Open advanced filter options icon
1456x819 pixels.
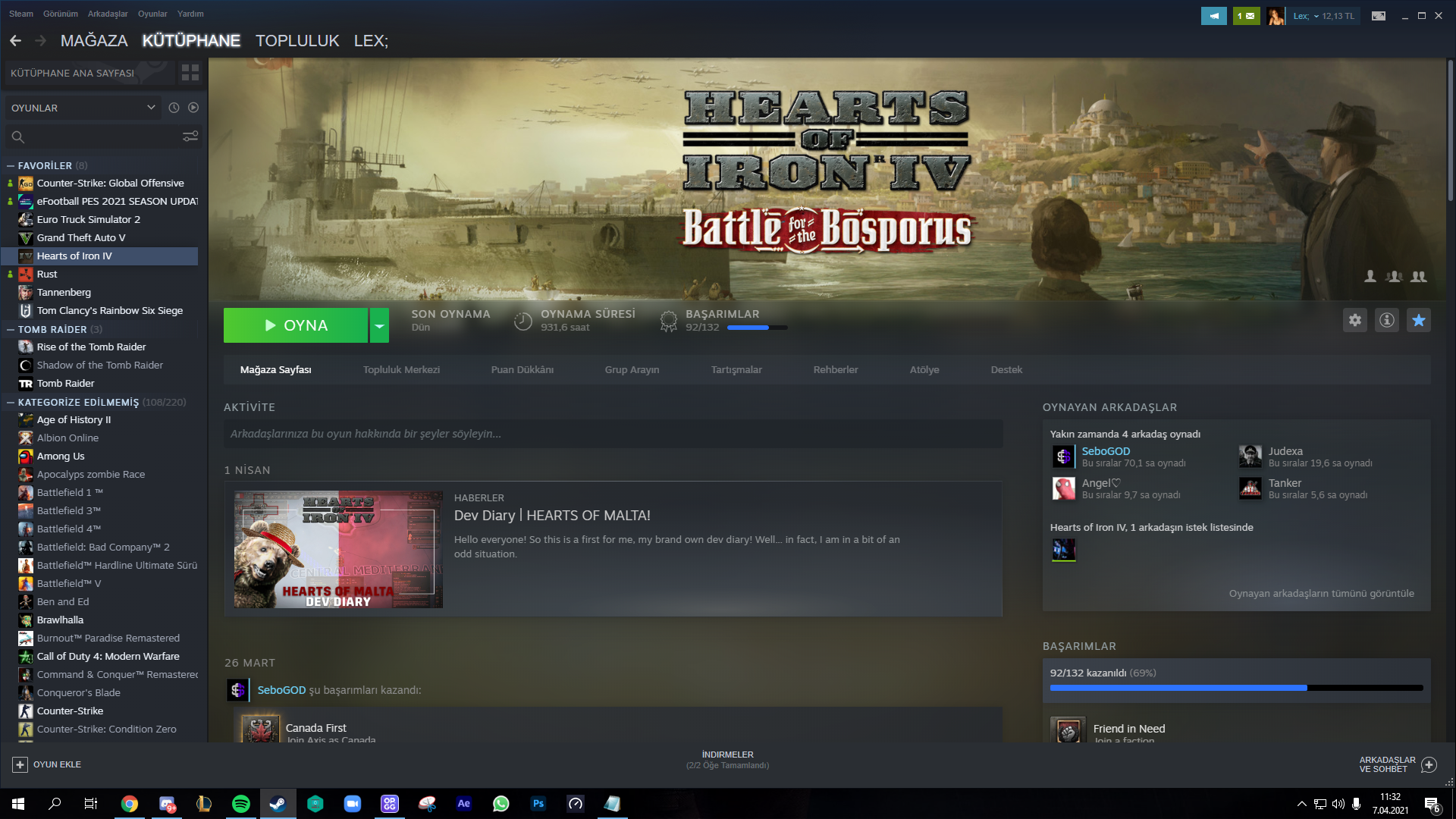(x=190, y=136)
